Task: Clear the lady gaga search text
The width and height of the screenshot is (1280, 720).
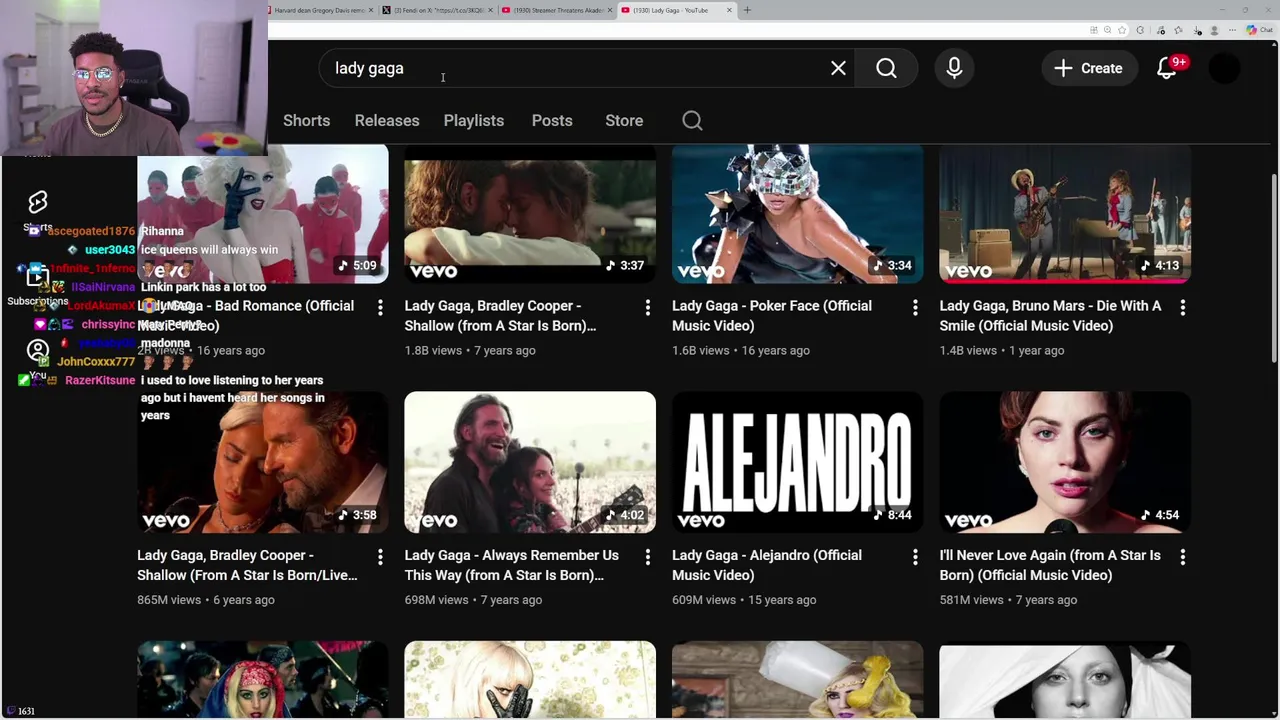Action: coord(838,68)
